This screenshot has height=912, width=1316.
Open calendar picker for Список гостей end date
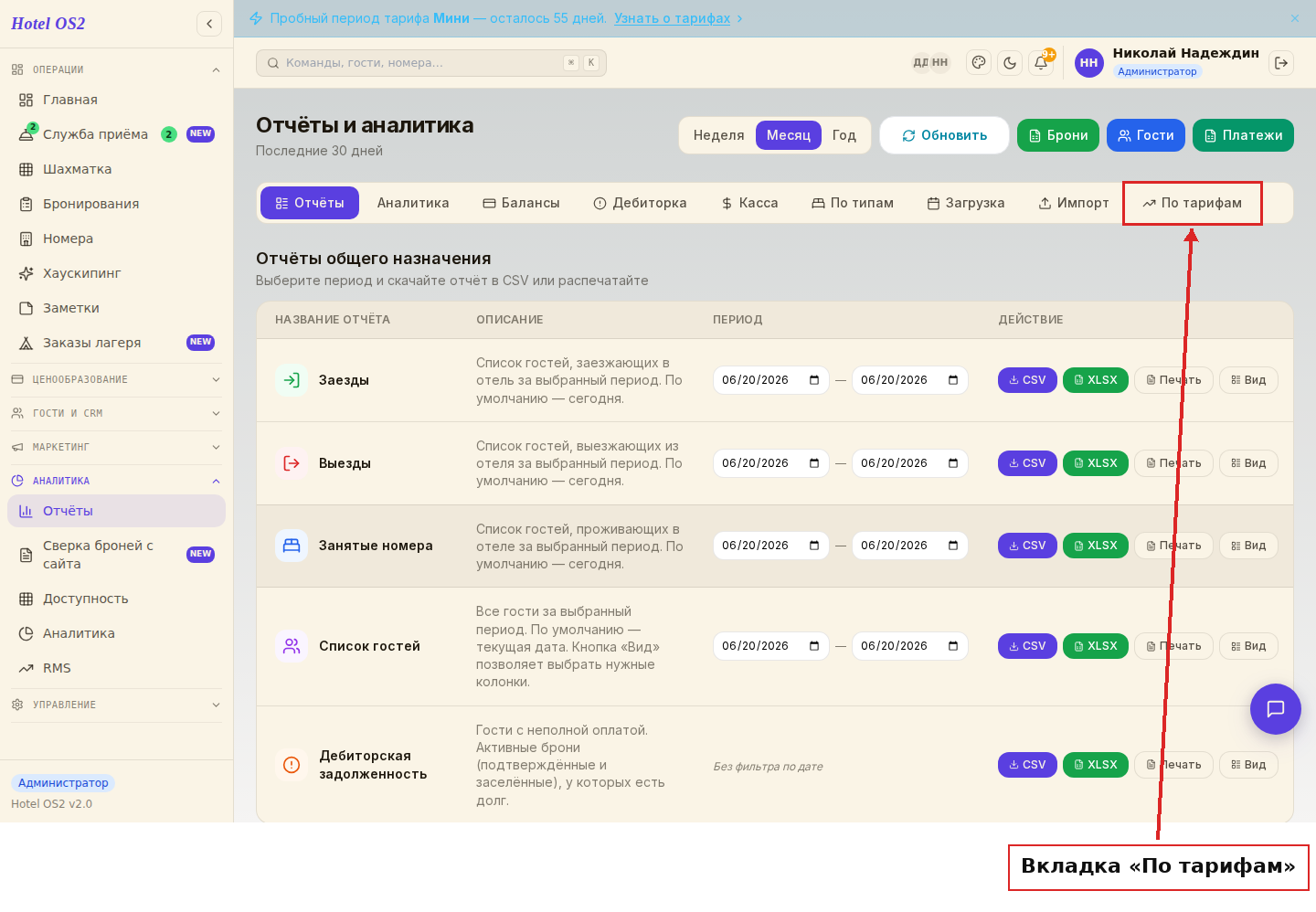point(953,646)
